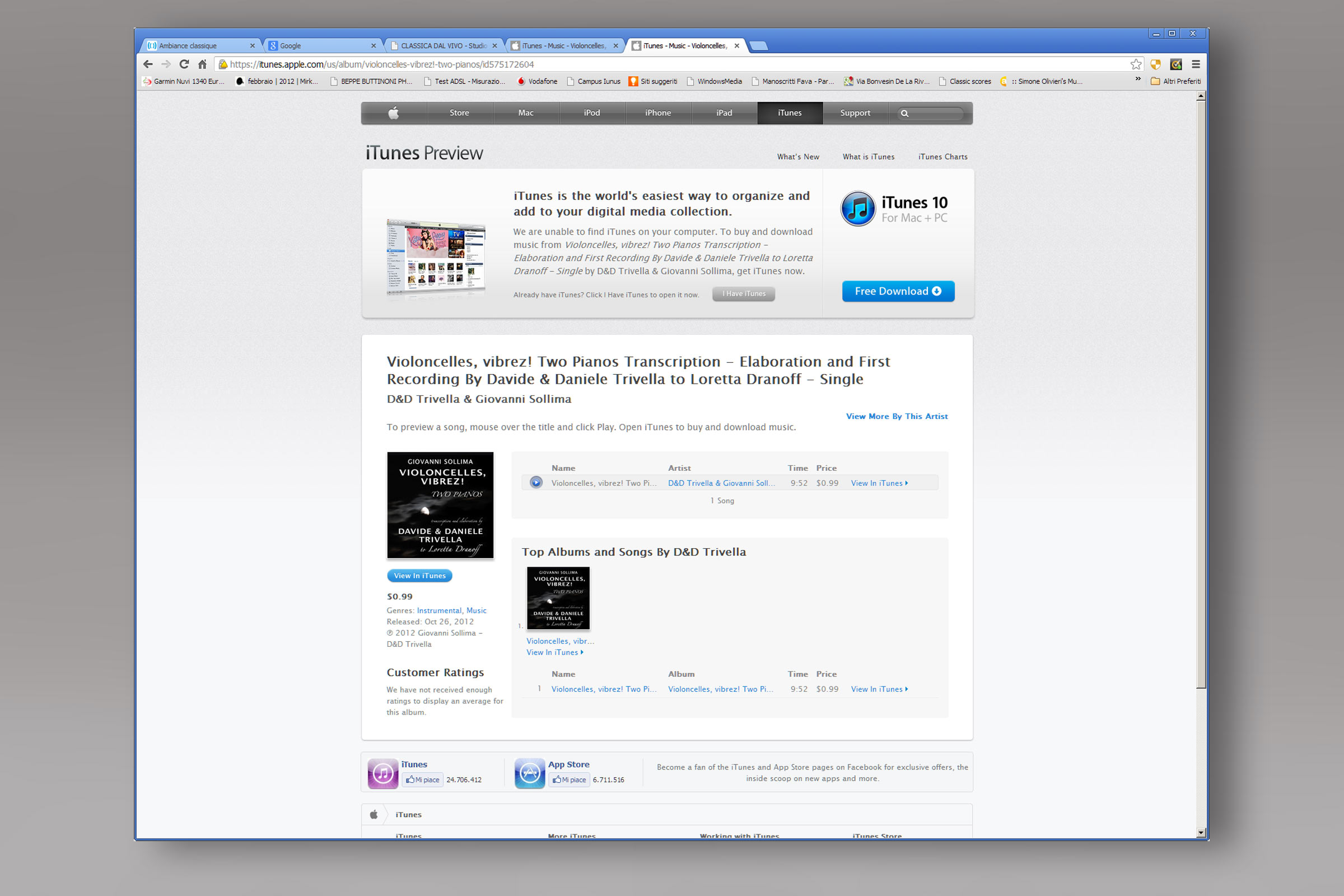Screen dimensions: 1344x896
Task: Open iPhone in Apple navigation
Action: pos(659,113)
